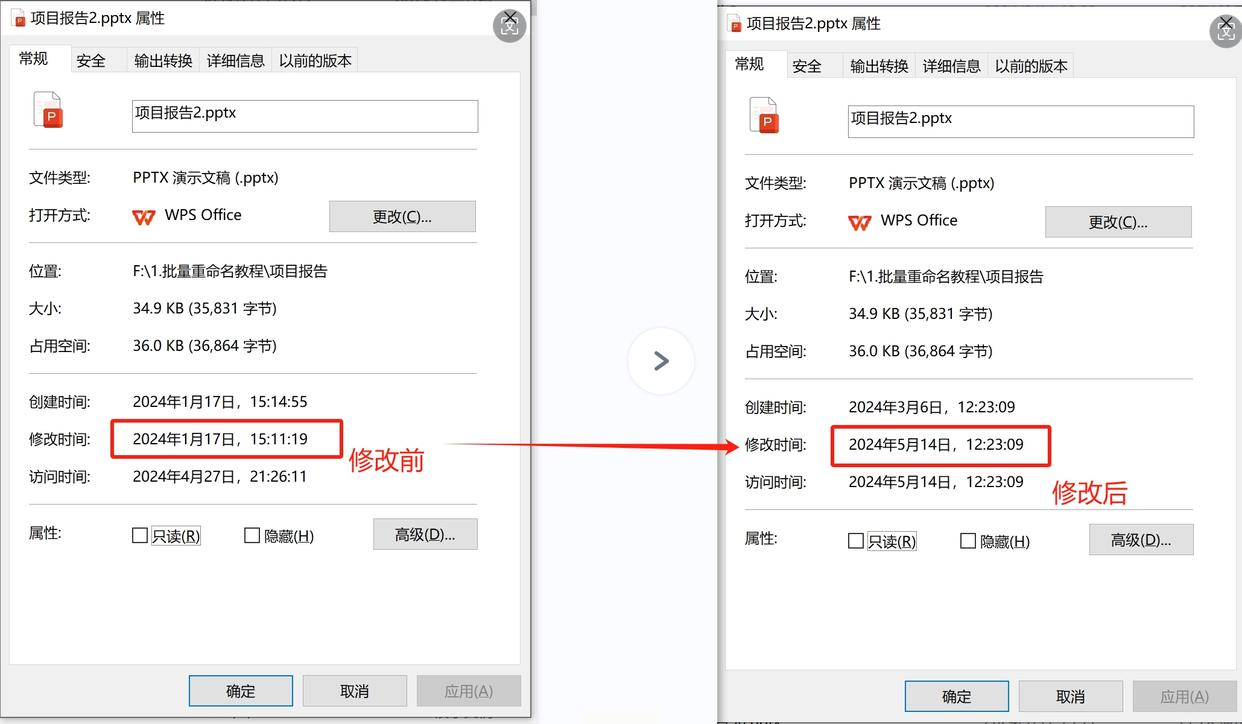The image size is (1242, 724).
Task: Click 更改(C)... button in left dialog
Action: coord(402,217)
